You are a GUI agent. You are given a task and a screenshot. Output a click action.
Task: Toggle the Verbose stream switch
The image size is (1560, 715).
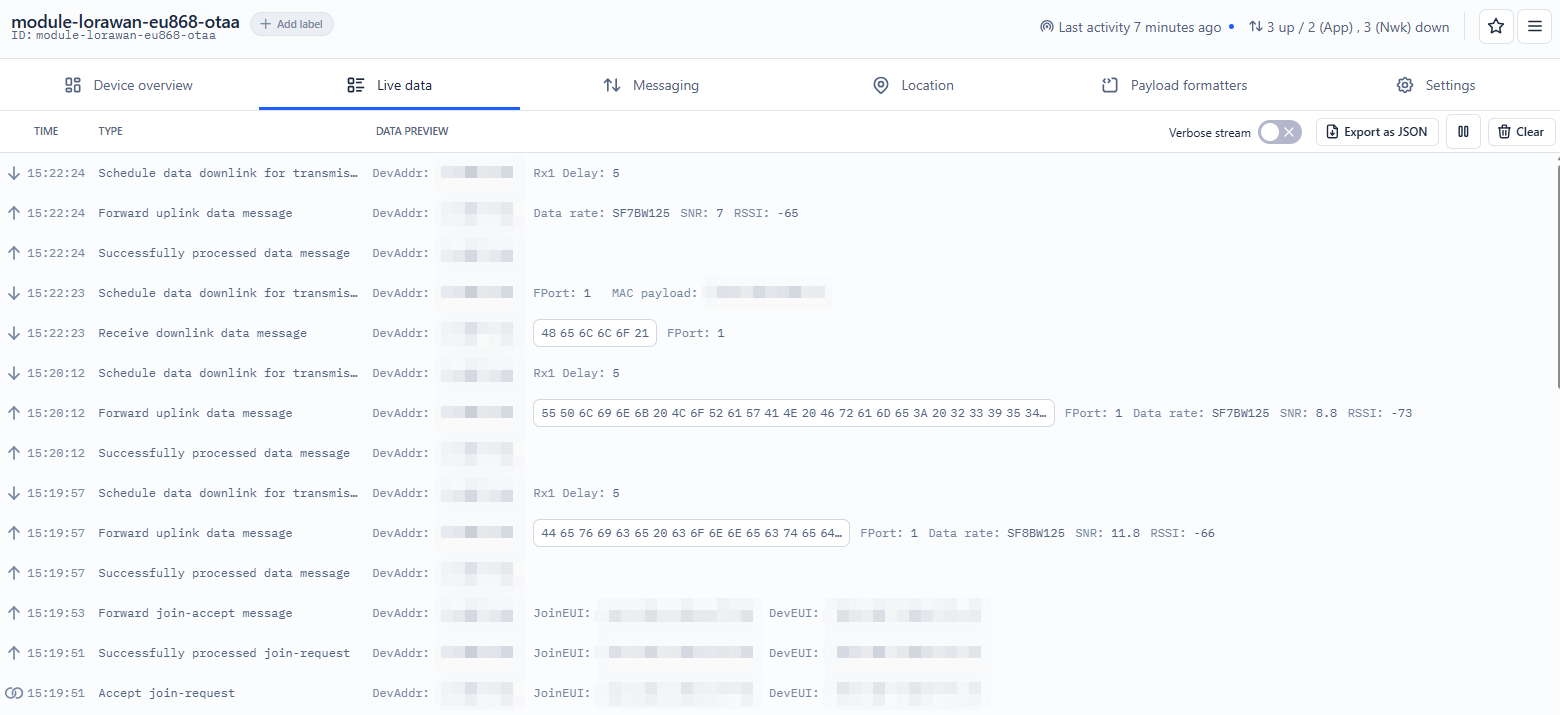tap(1279, 132)
